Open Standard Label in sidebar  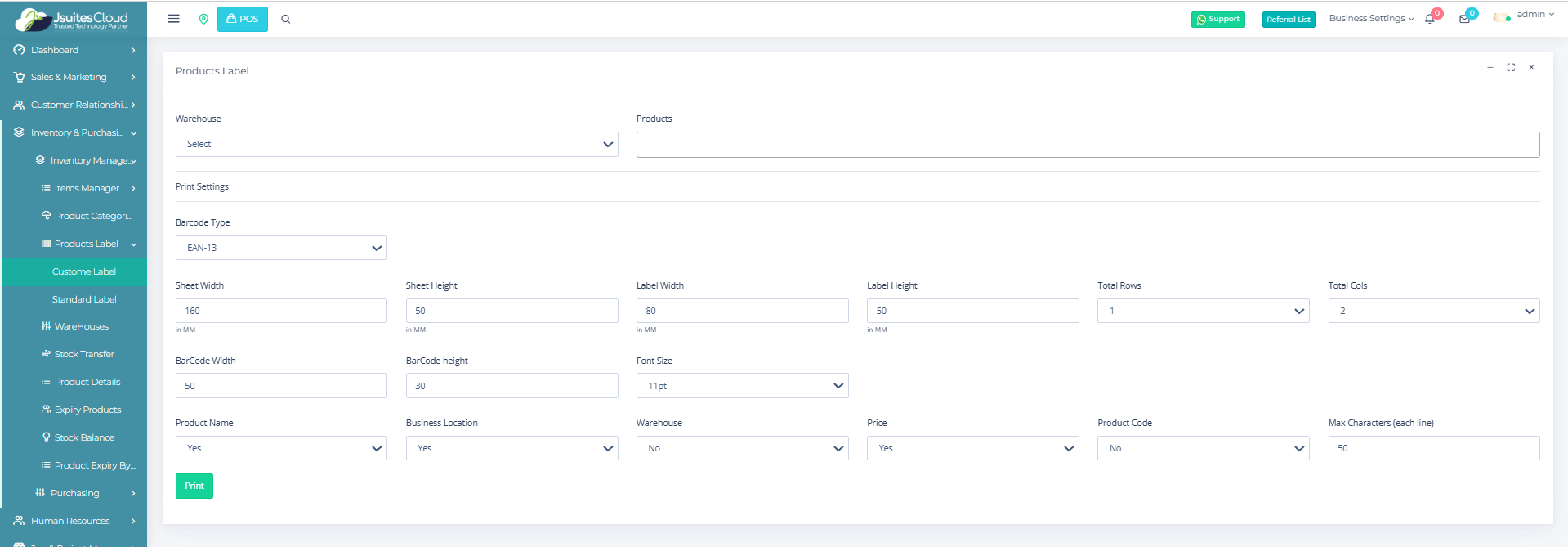pos(84,299)
